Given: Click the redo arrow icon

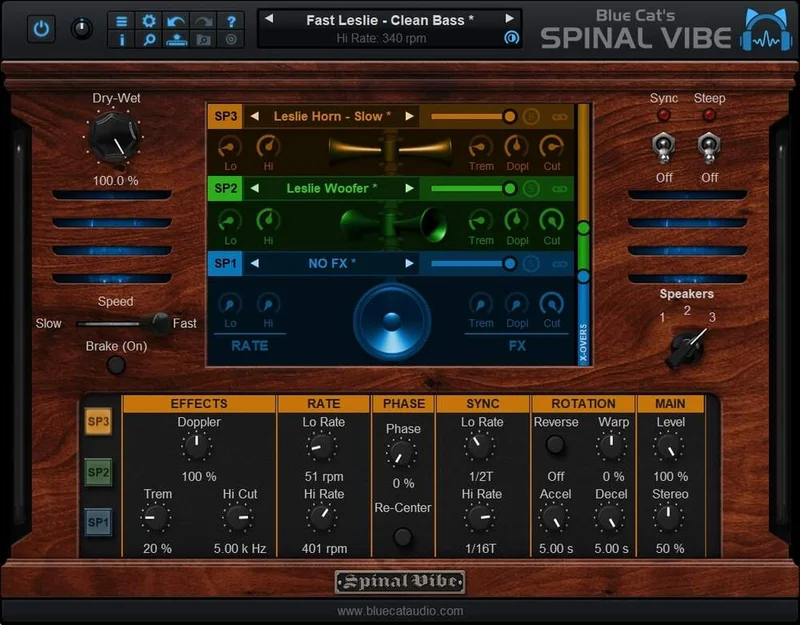Looking at the screenshot, I should 204,21.
